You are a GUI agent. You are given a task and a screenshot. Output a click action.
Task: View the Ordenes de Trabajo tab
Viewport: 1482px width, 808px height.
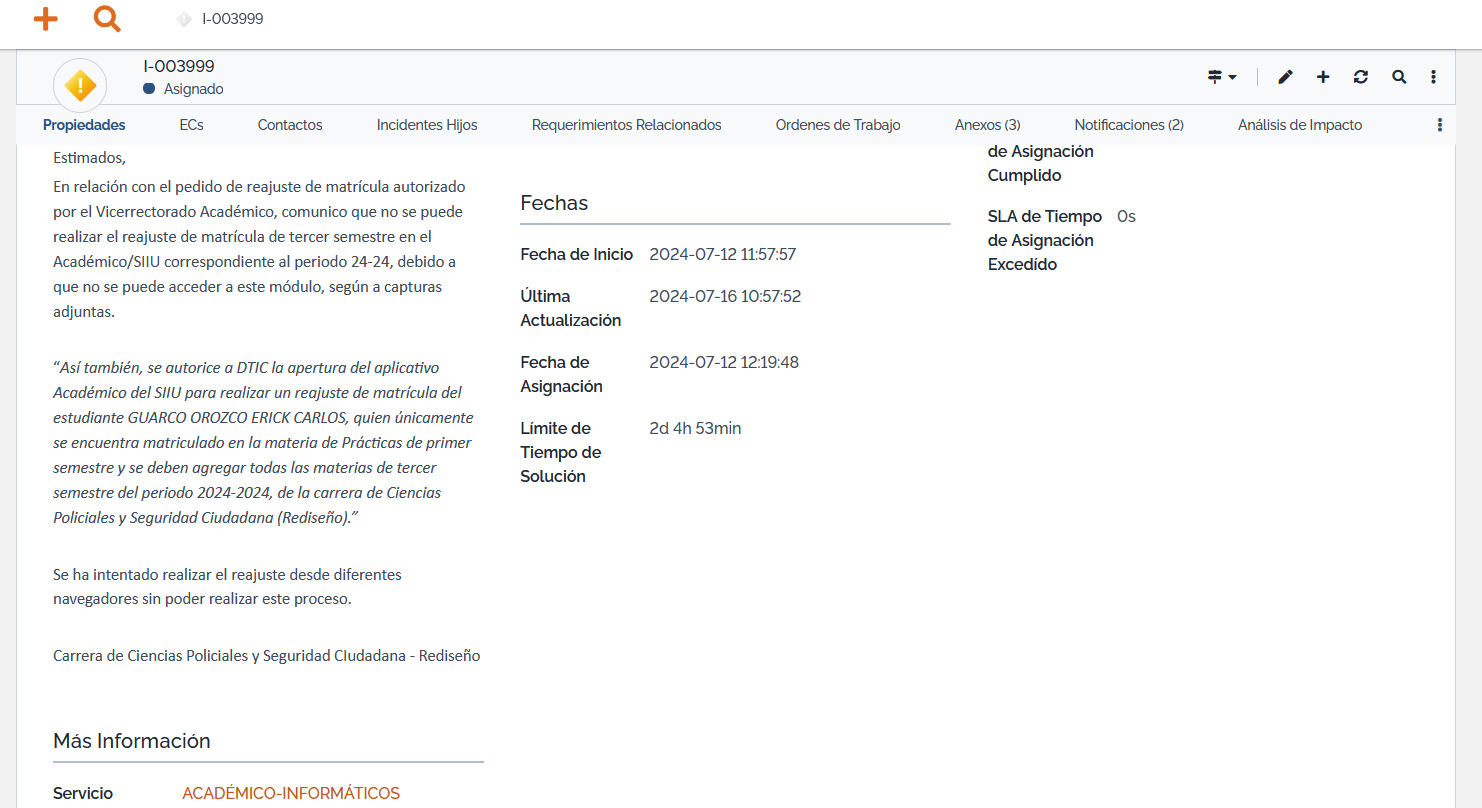click(838, 125)
